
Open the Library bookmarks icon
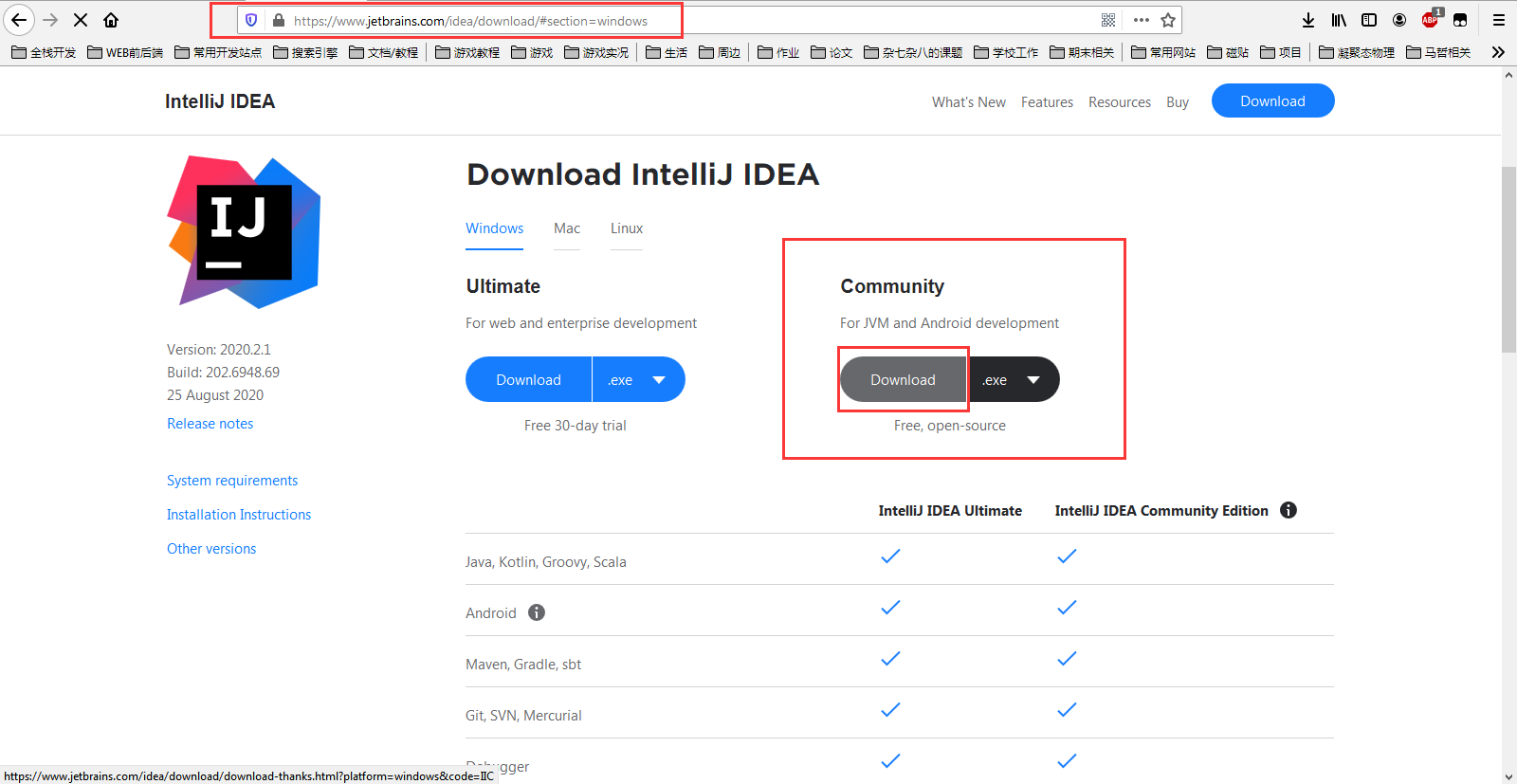point(1339,20)
